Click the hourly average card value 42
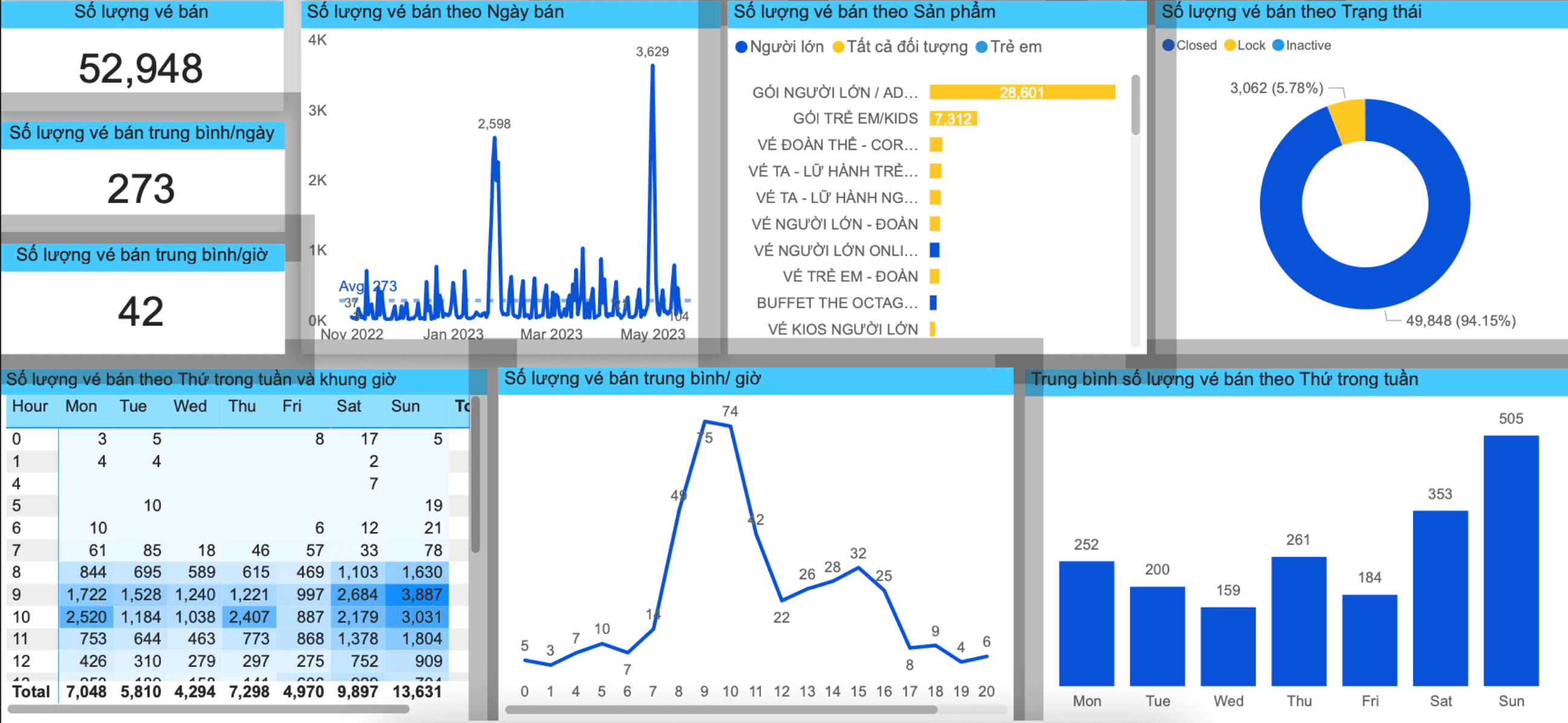Image resolution: width=1568 pixels, height=723 pixels. click(141, 311)
